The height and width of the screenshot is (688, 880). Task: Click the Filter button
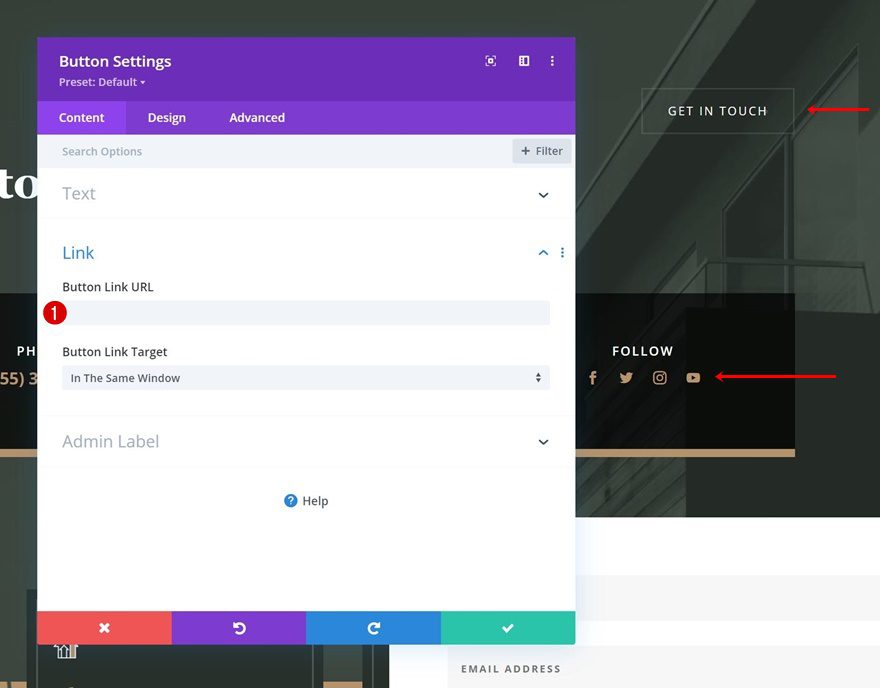(542, 151)
